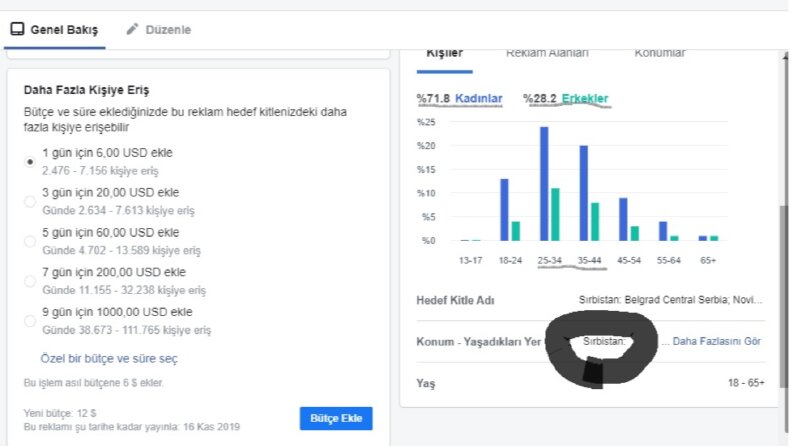
Task: Click the Günde 11.155 - 32.238 kişiye eriş text
Action: pyautogui.click(x=124, y=290)
